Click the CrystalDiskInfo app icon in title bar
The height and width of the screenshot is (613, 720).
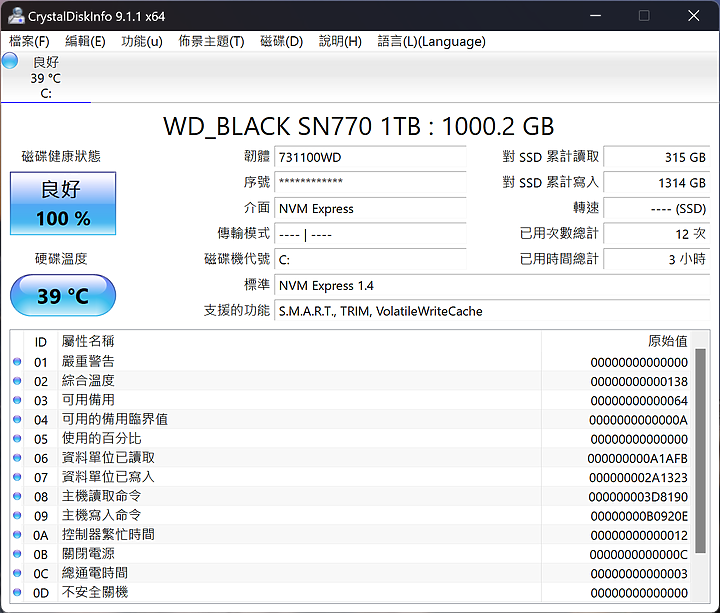click(x=16, y=16)
